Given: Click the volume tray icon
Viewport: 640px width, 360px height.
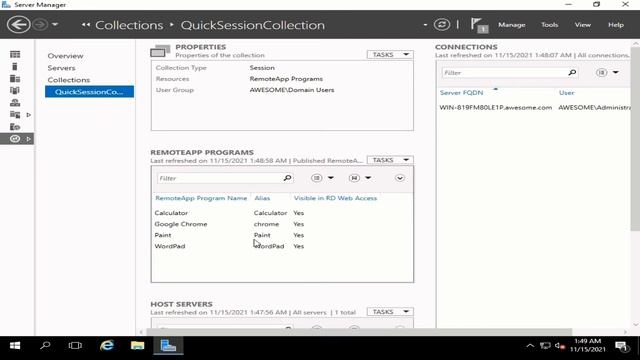Looking at the screenshot, I should 560,346.
